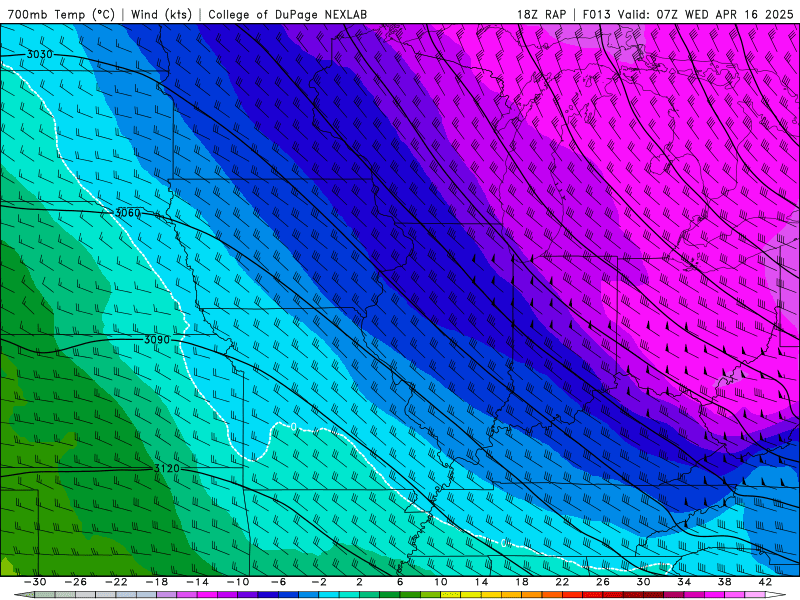Click the "18Z RAP" model label

coord(542,15)
